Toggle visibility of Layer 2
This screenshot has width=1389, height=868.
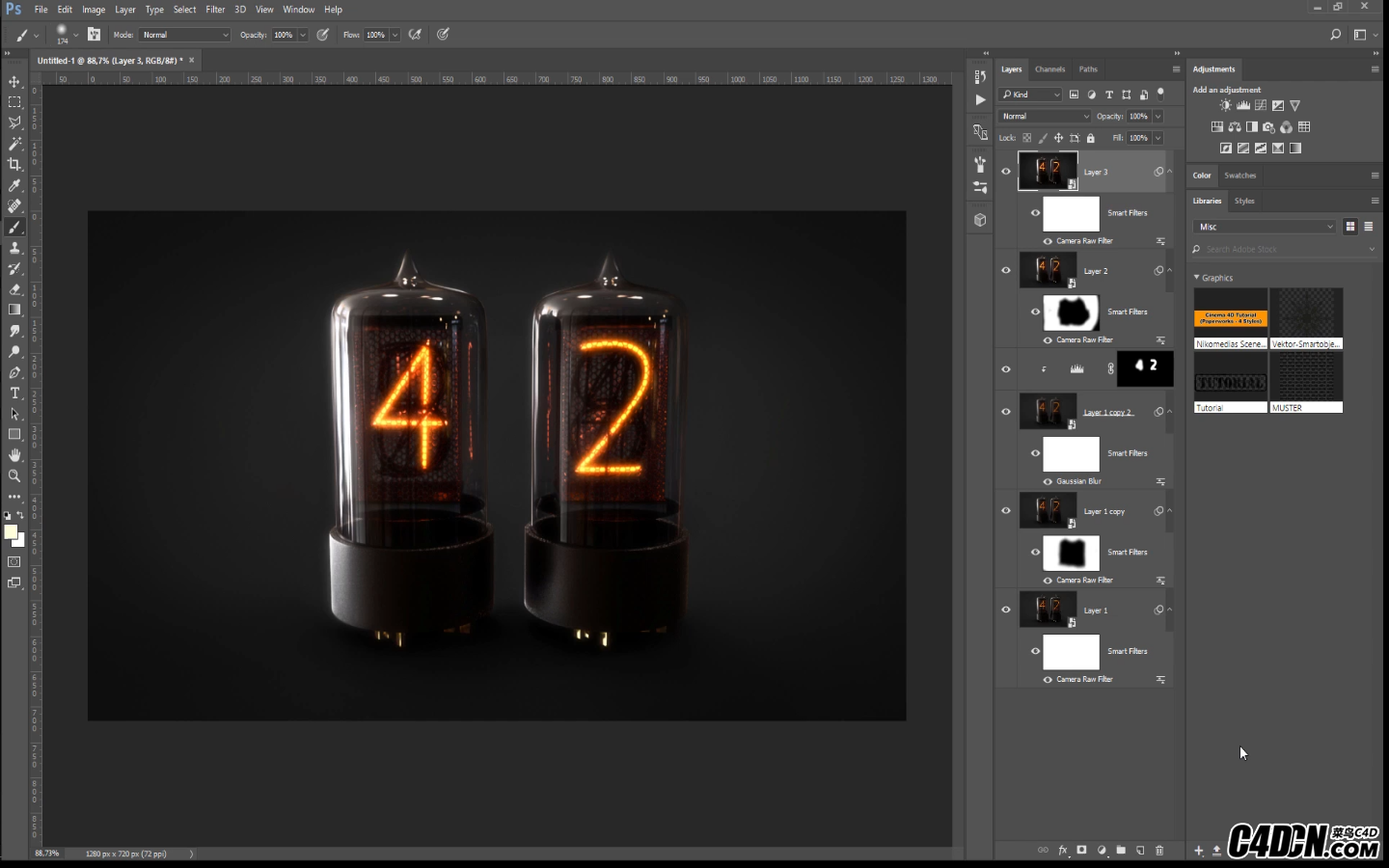click(x=1006, y=271)
